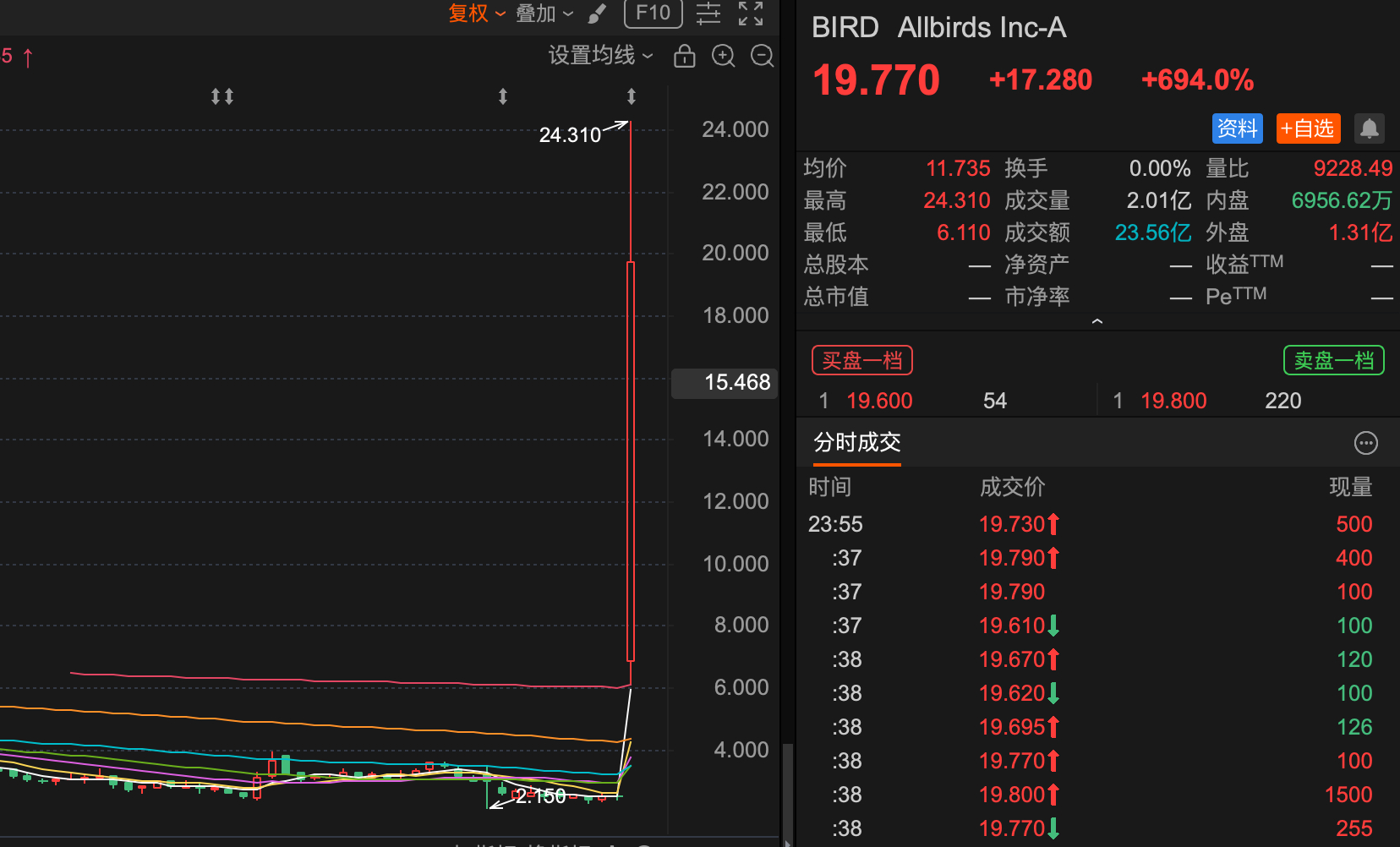Click the 均价 value 11.735
The height and width of the screenshot is (847, 1400).
(x=958, y=168)
